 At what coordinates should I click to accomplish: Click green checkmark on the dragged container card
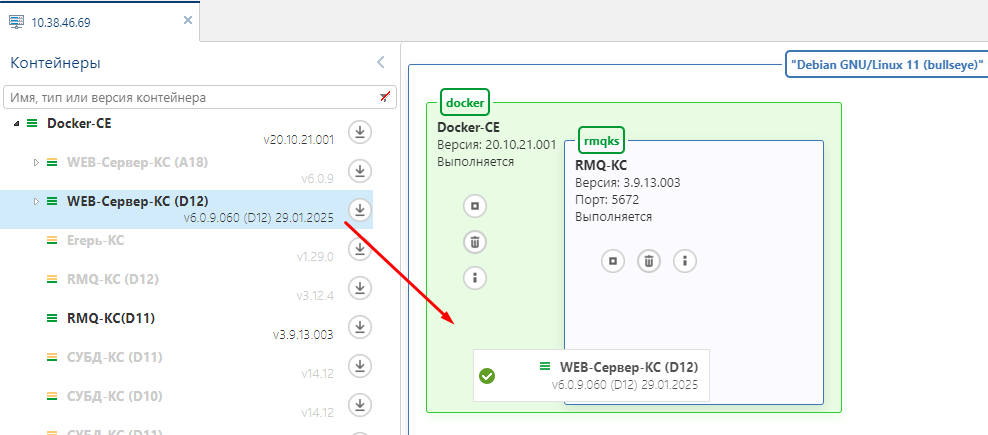point(487,376)
